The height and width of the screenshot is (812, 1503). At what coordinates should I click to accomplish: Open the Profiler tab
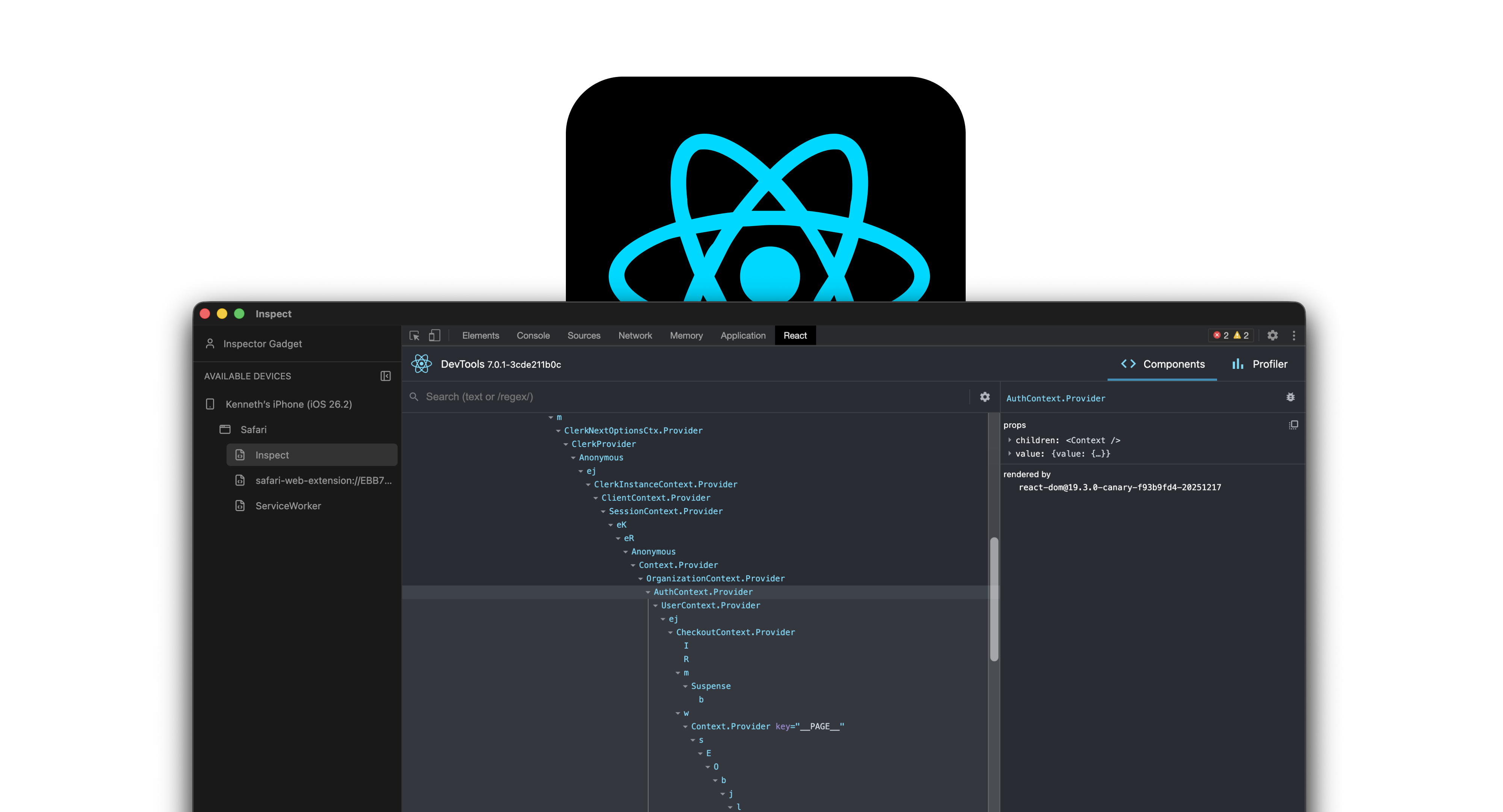[x=1260, y=364]
